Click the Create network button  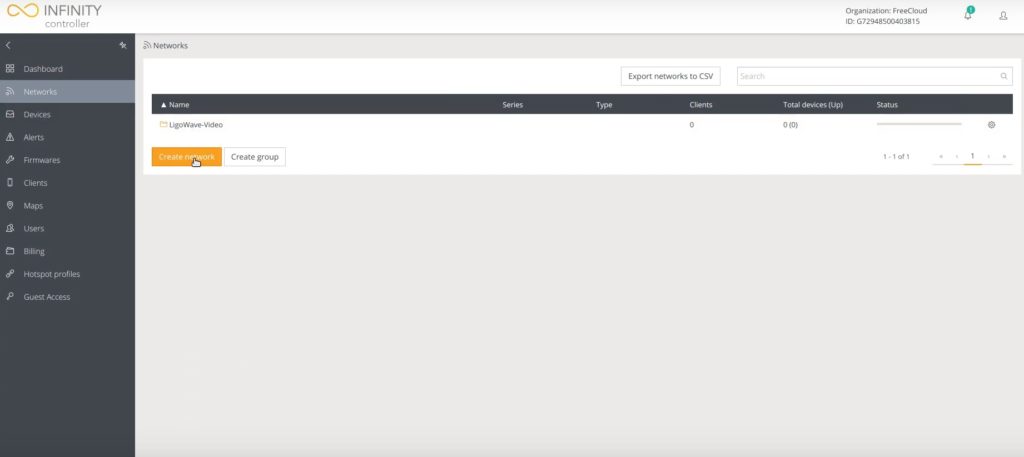pyautogui.click(x=187, y=157)
